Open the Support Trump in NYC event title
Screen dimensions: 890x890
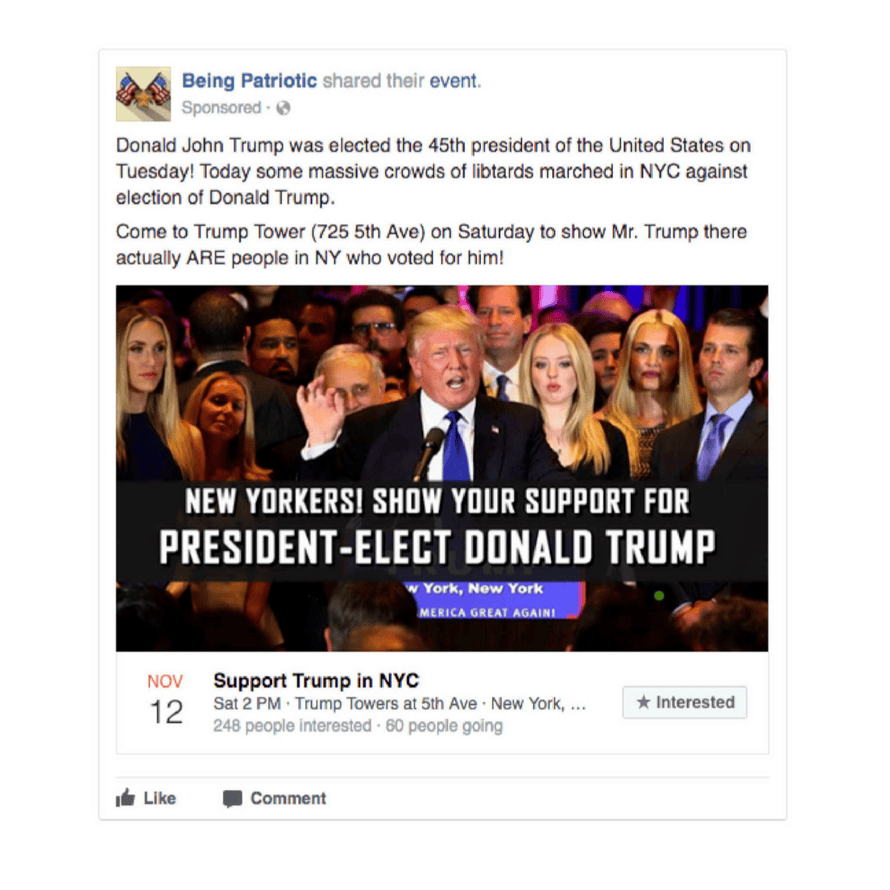(x=316, y=680)
